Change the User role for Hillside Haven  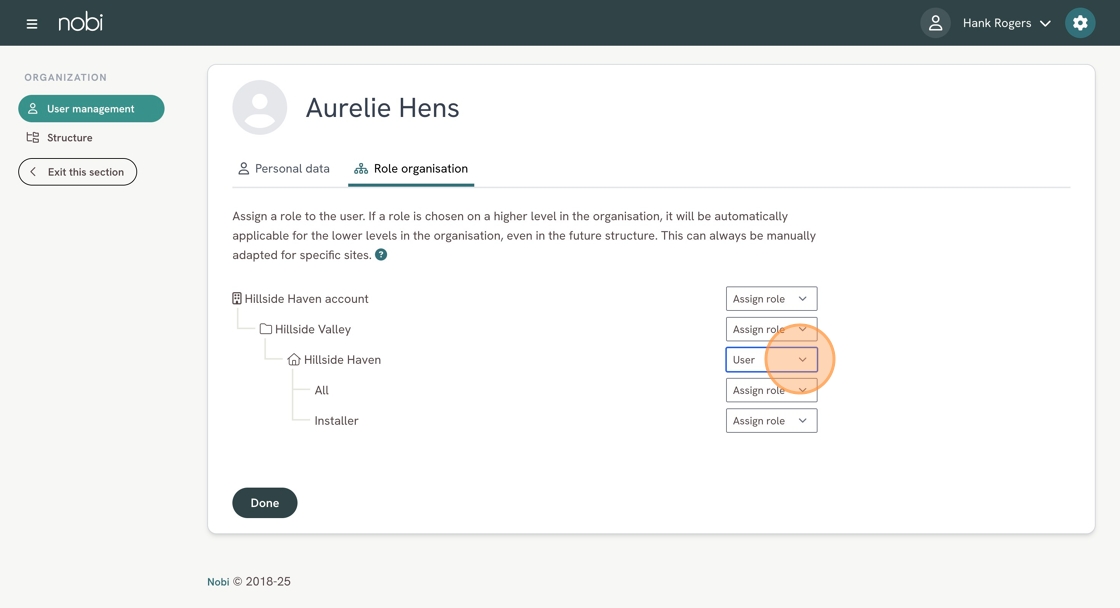[771, 360]
